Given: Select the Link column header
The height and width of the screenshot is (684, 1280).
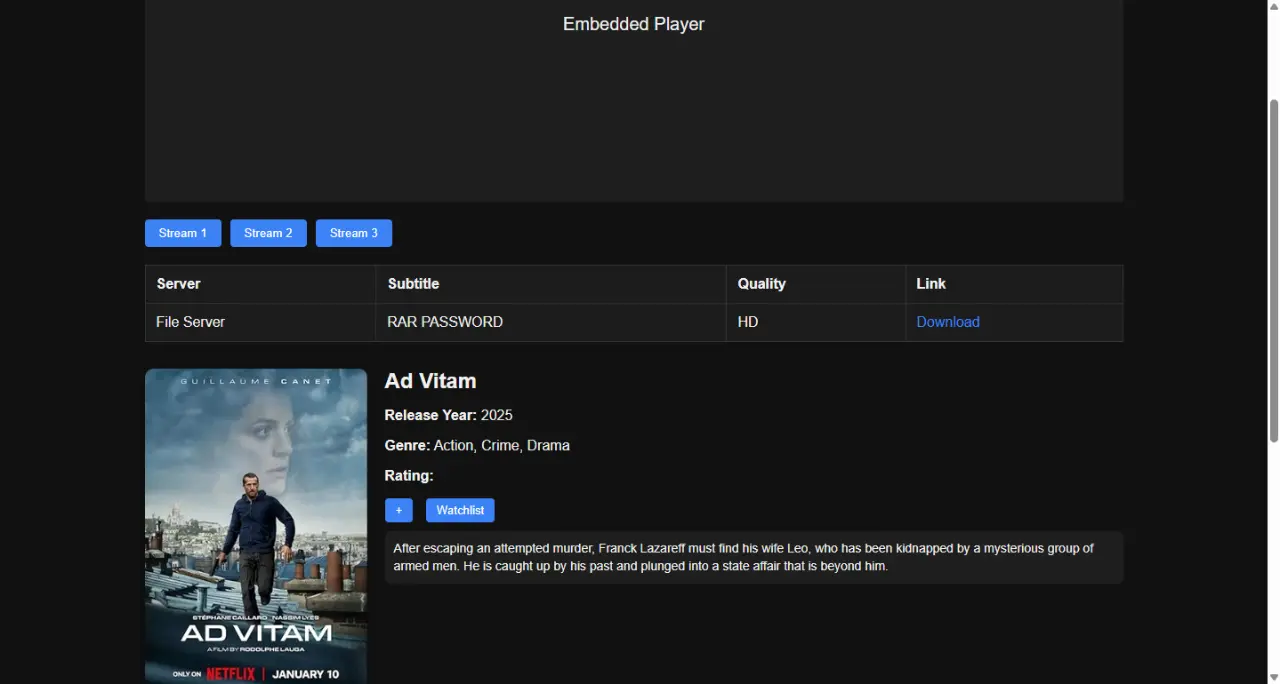Looking at the screenshot, I should [x=1014, y=284].
